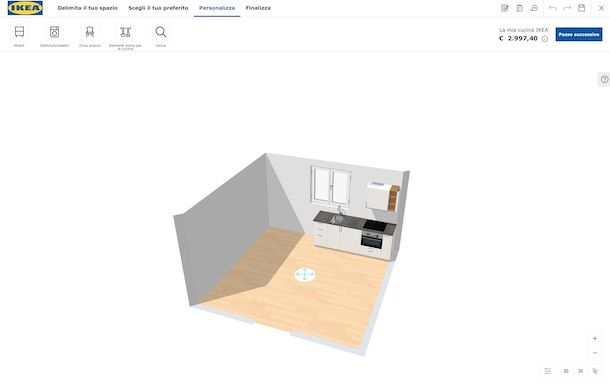Open the Mobili furniture category
610x384 pixels.
tap(19, 36)
